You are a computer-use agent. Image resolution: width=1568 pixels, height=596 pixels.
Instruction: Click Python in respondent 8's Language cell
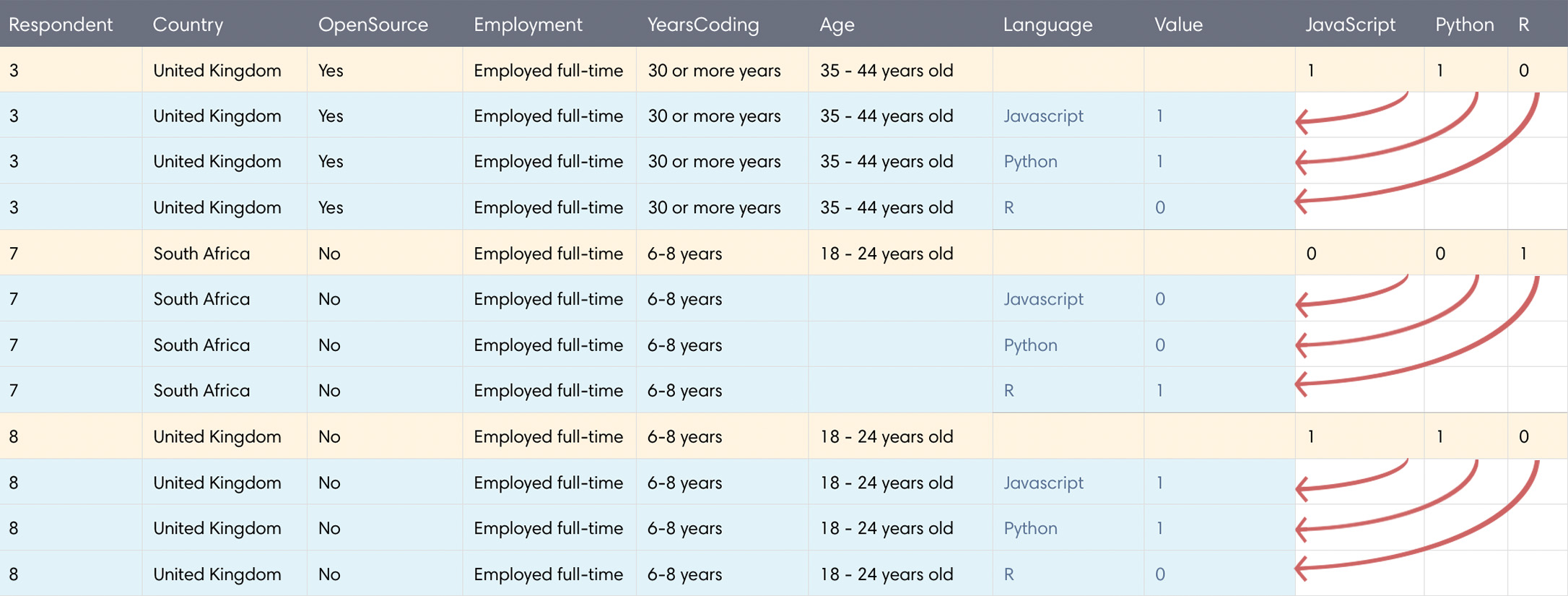[1030, 529]
